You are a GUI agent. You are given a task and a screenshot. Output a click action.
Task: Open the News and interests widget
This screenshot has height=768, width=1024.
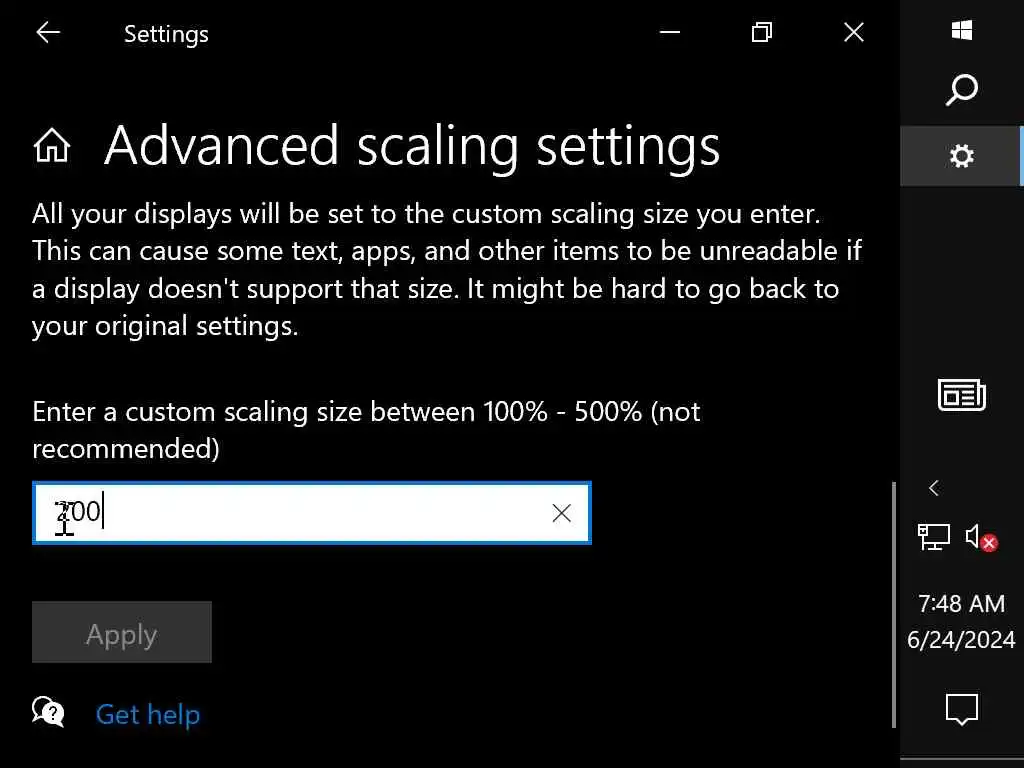[962, 396]
